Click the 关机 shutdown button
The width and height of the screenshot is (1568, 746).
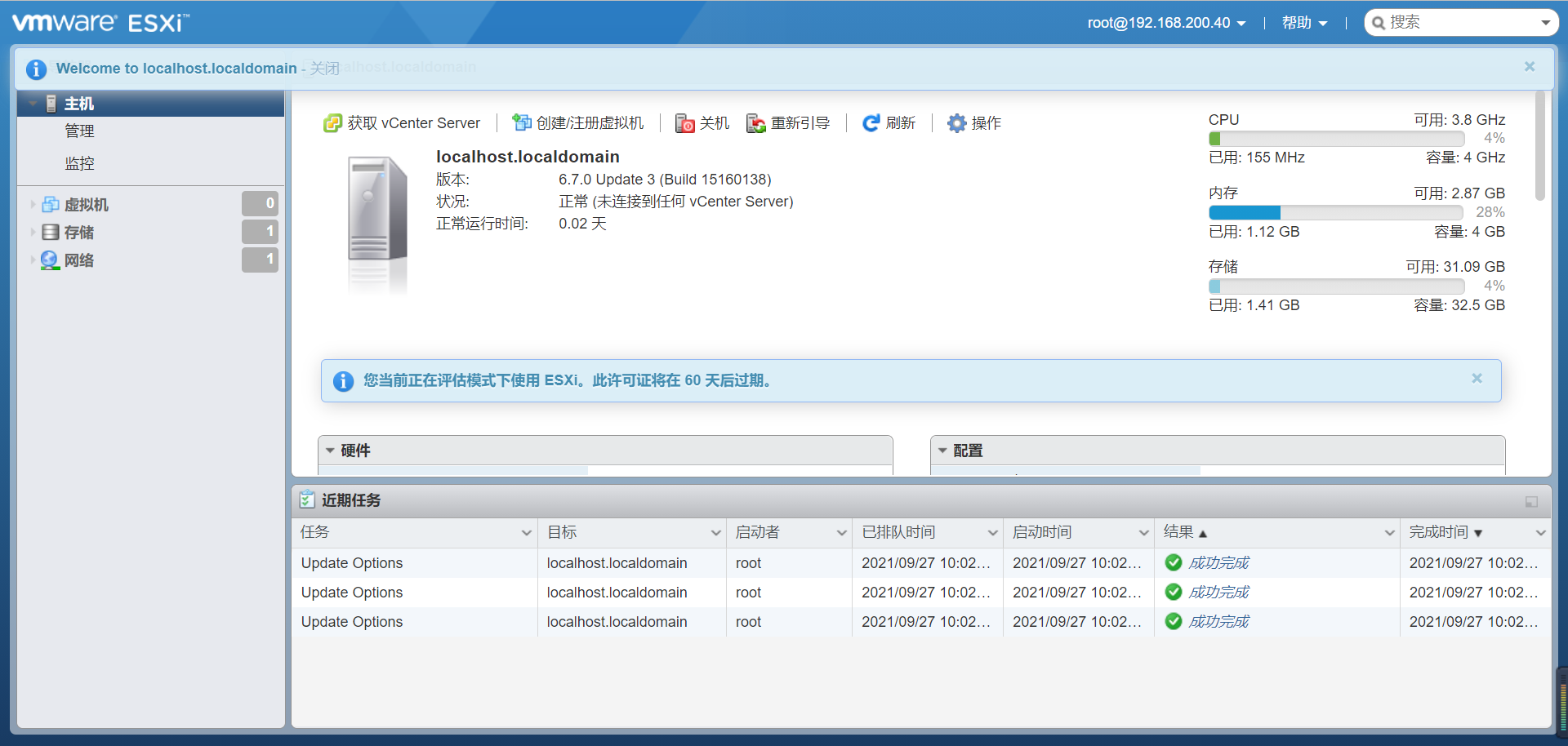702,123
